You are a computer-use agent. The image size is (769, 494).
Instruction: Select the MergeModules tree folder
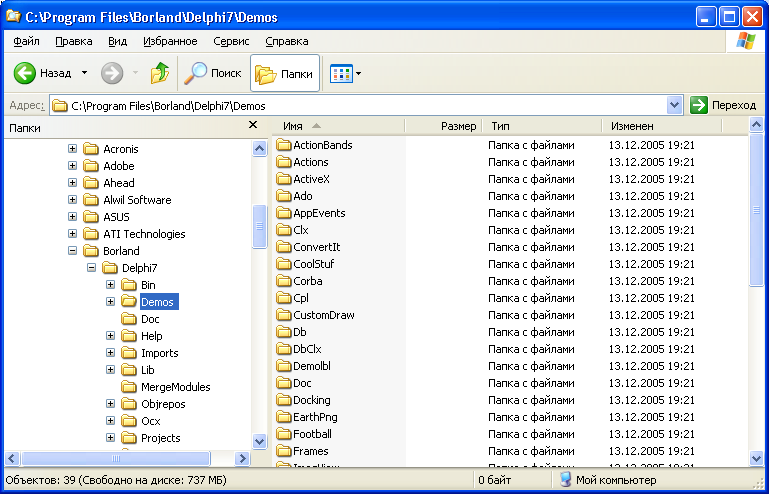point(176,387)
